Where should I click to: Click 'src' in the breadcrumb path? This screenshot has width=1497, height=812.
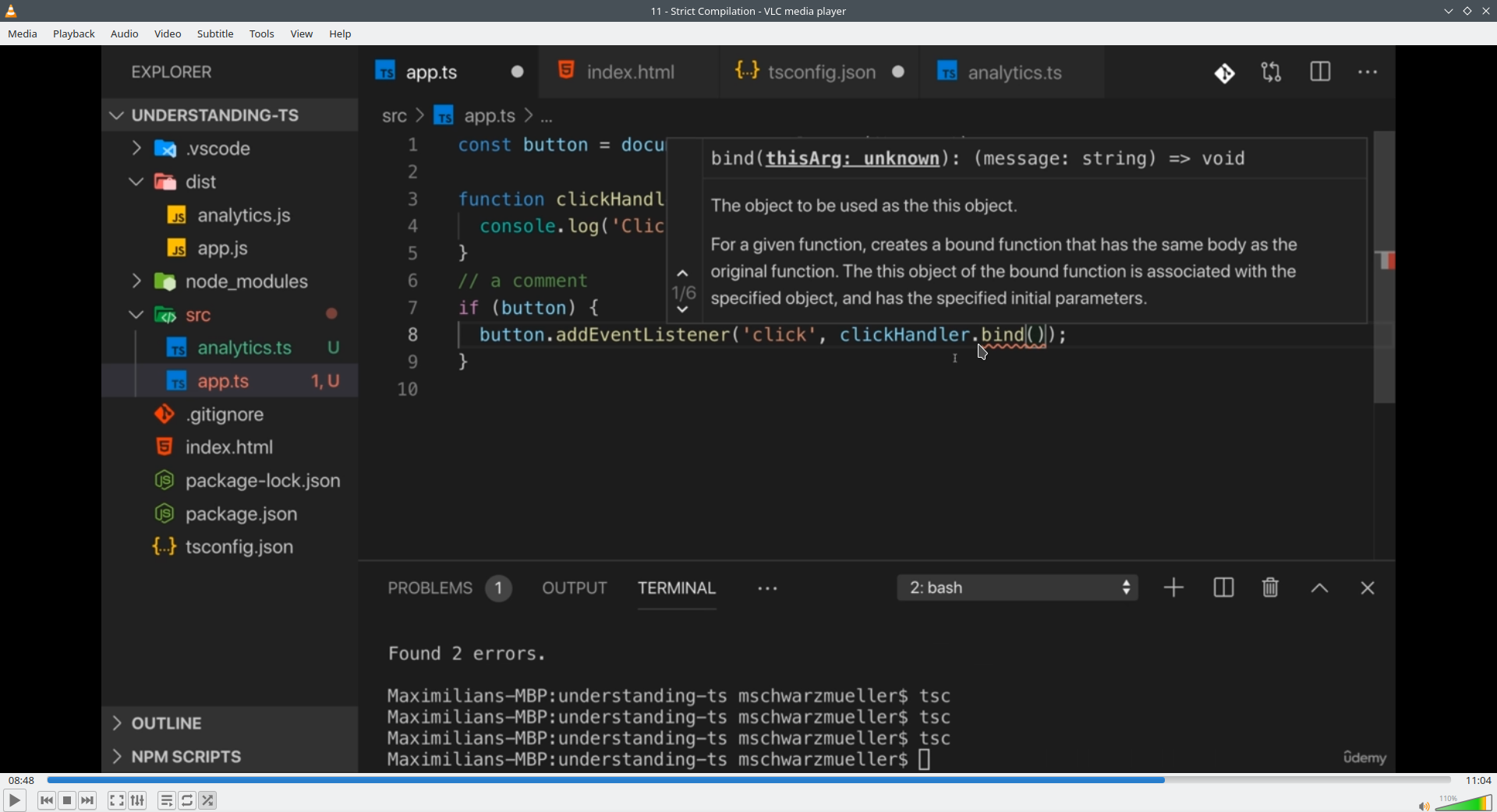(x=395, y=117)
